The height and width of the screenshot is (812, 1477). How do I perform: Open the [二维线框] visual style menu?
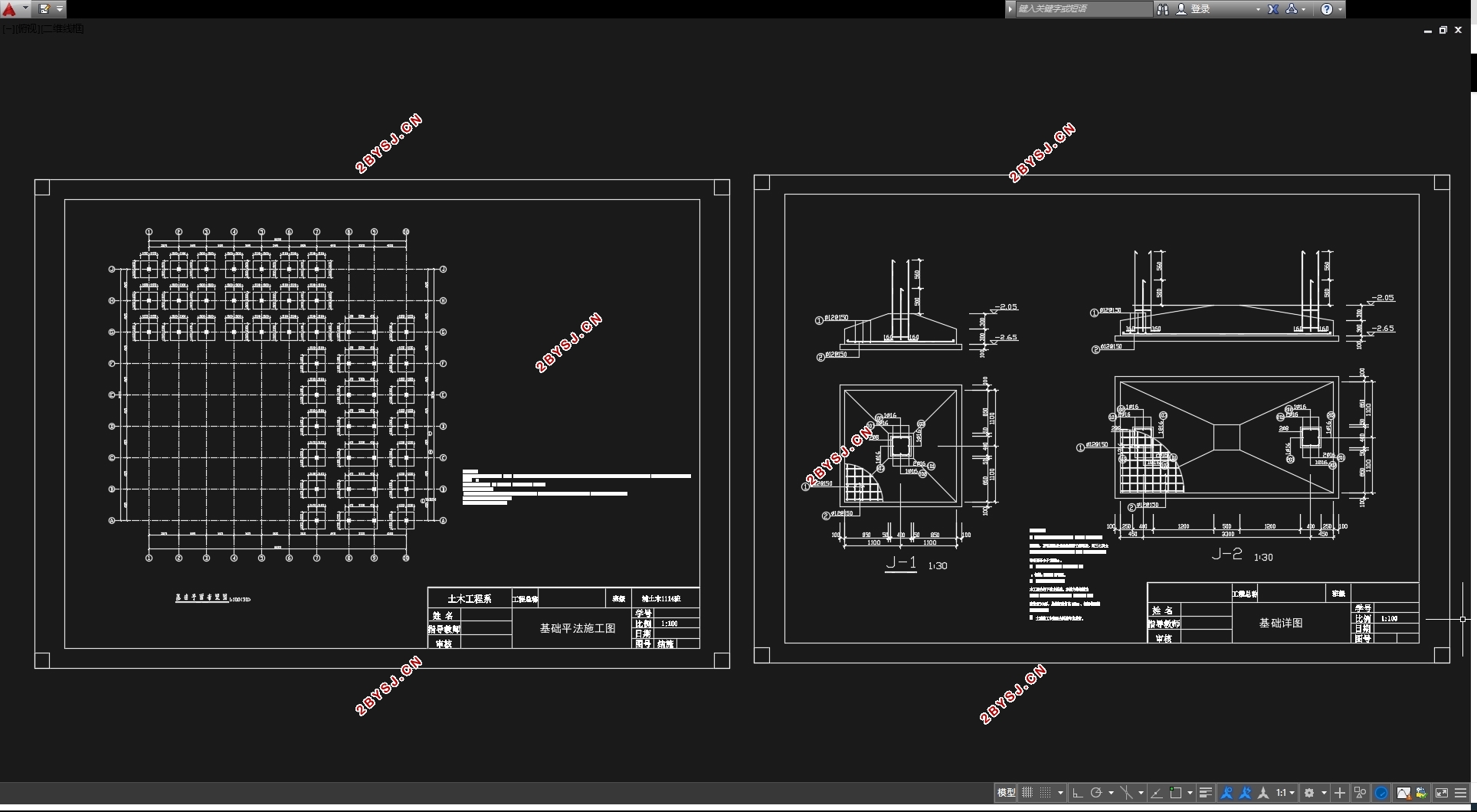[63, 29]
